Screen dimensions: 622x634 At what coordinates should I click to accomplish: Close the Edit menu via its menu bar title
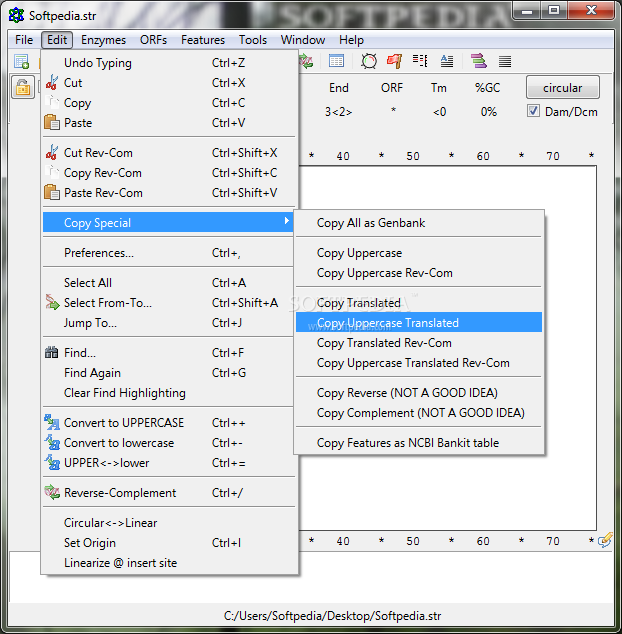tap(57, 40)
